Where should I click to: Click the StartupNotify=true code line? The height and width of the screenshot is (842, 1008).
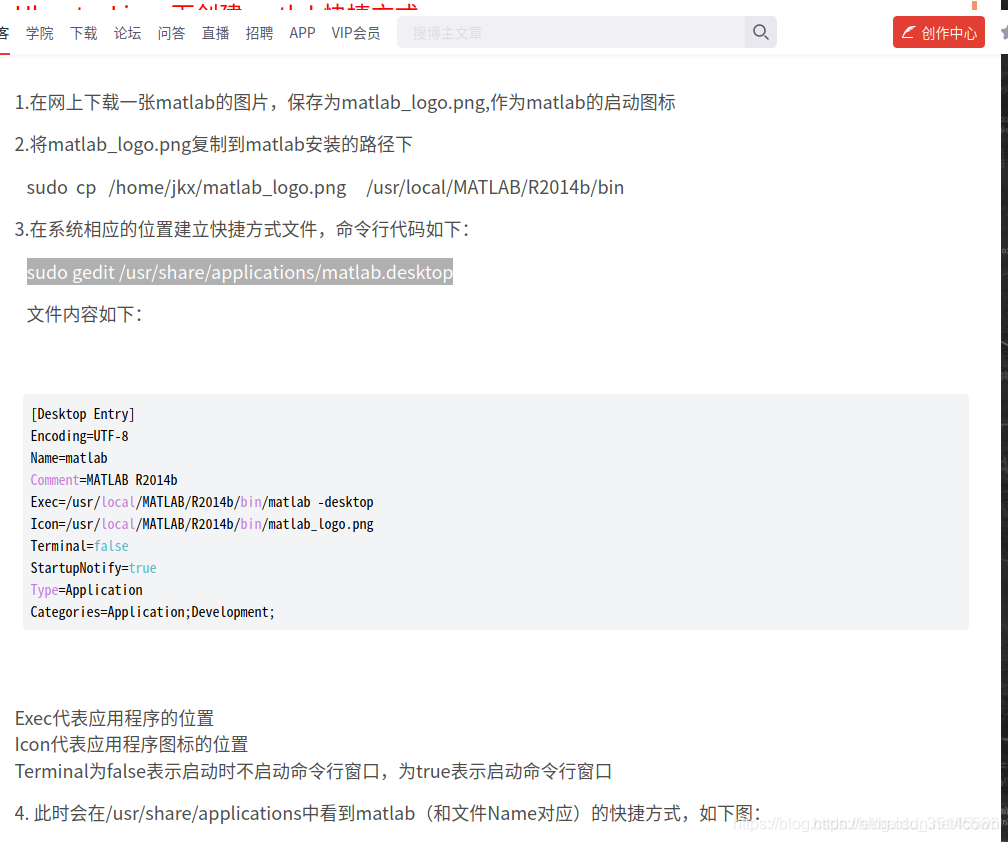93,568
